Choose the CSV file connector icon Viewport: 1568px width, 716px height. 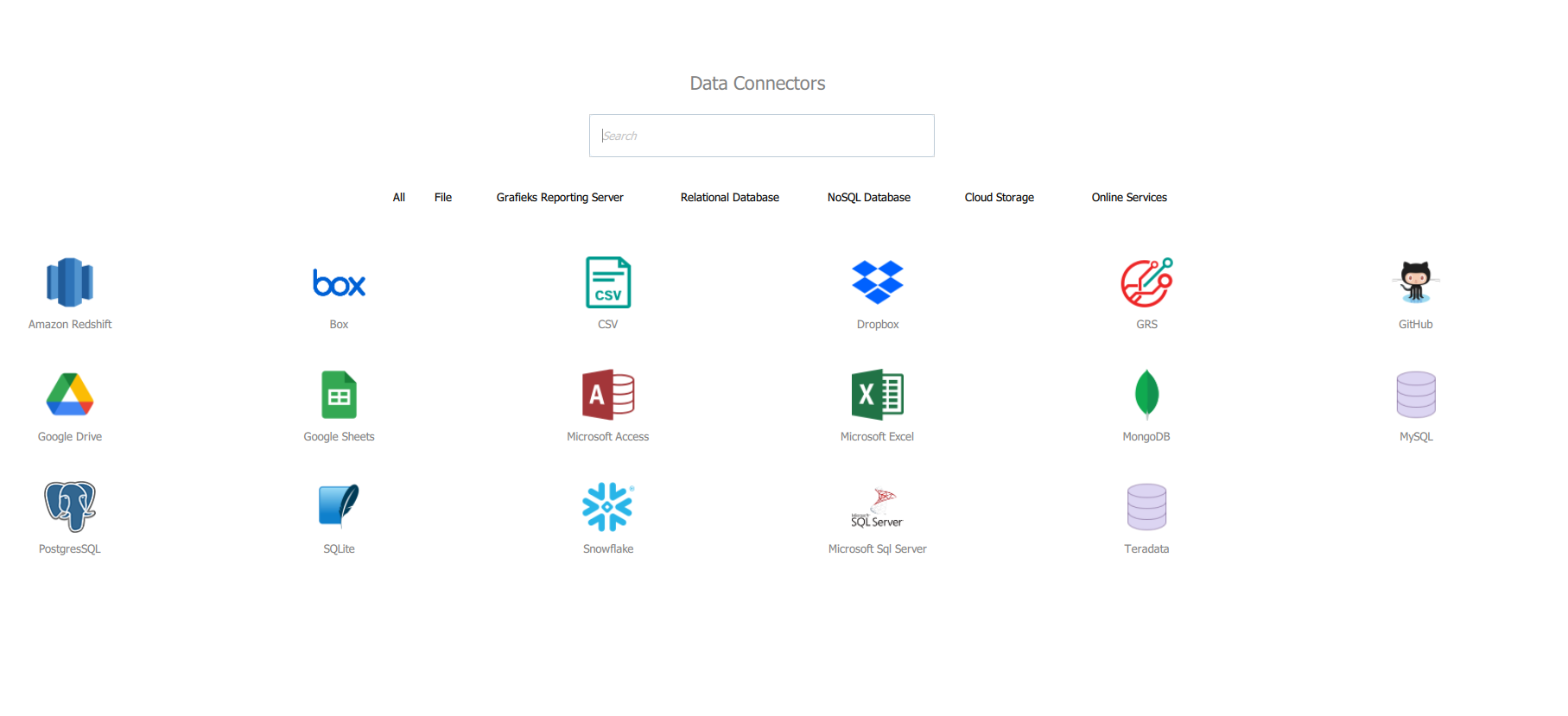(x=608, y=282)
